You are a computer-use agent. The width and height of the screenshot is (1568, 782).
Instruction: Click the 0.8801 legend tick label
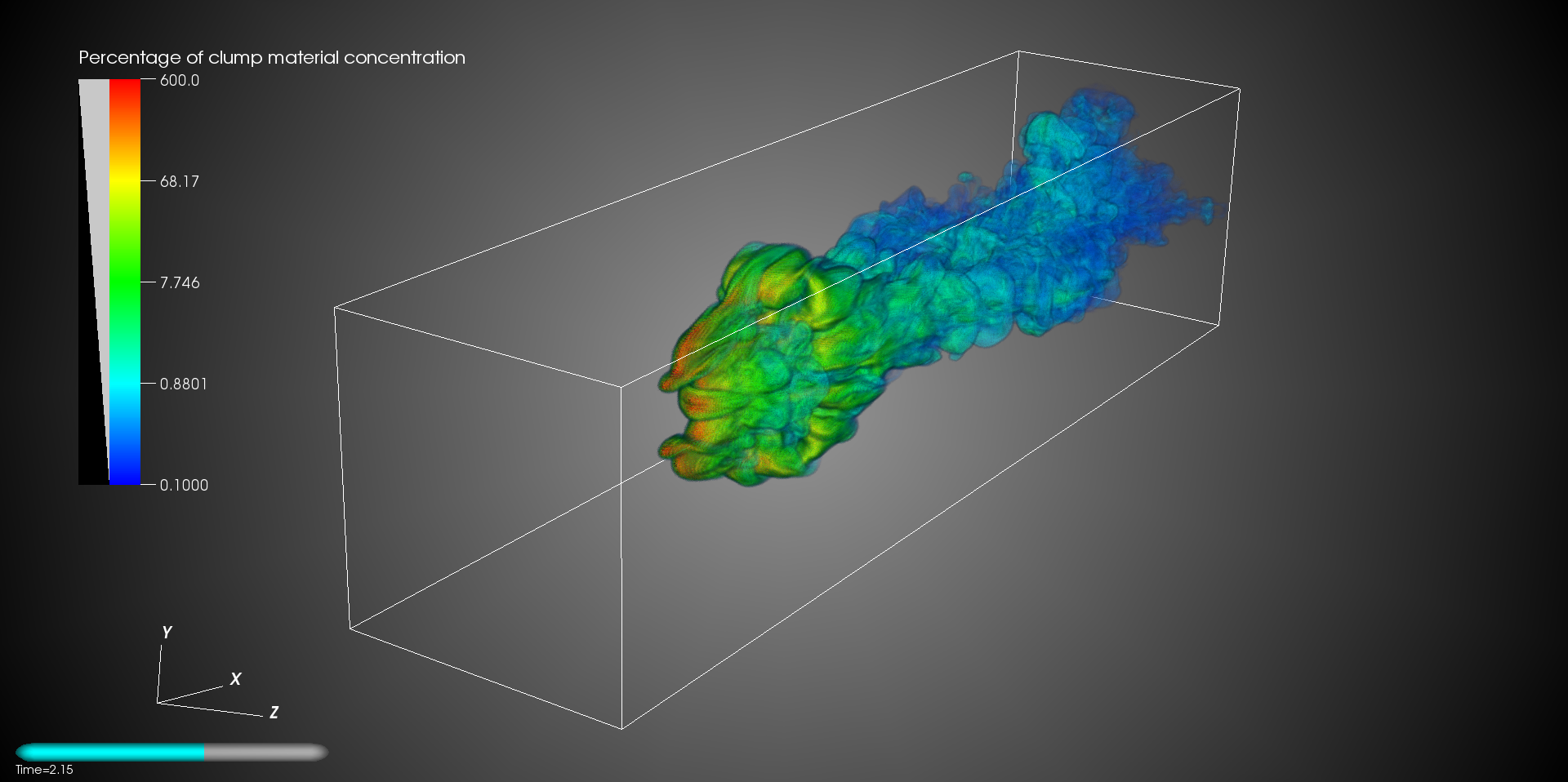184,384
